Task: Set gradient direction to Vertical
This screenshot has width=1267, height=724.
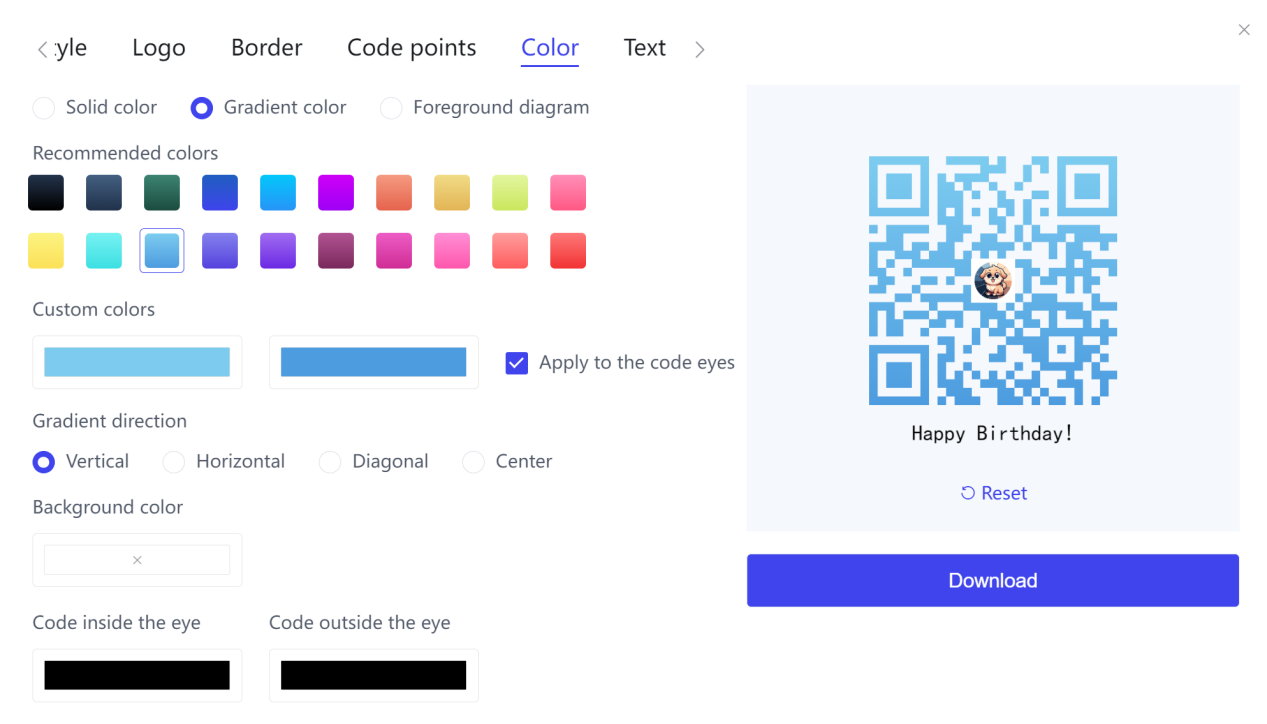Action: click(81, 461)
